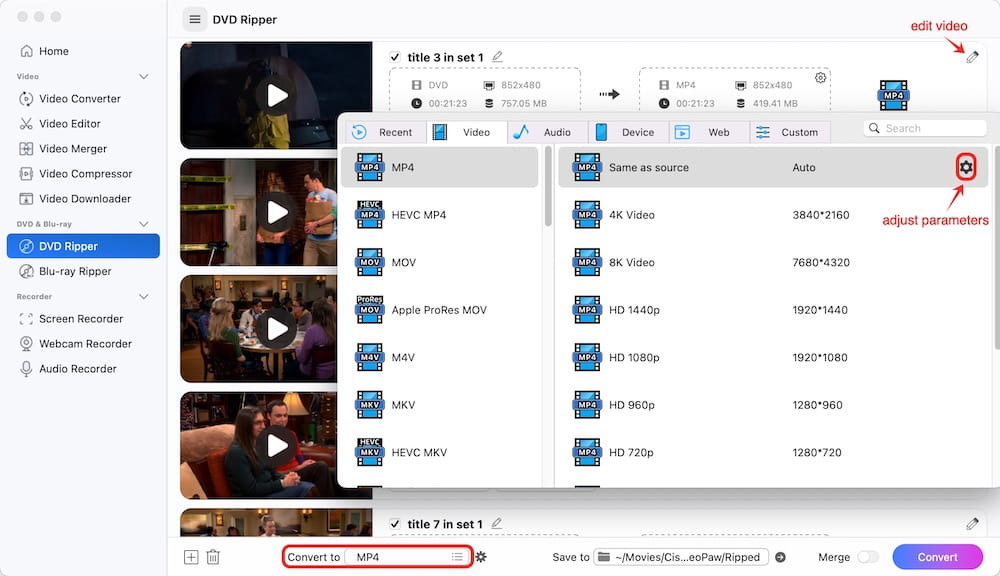
Task: Collapse the Video sidebar section
Action: coord(143,77)
